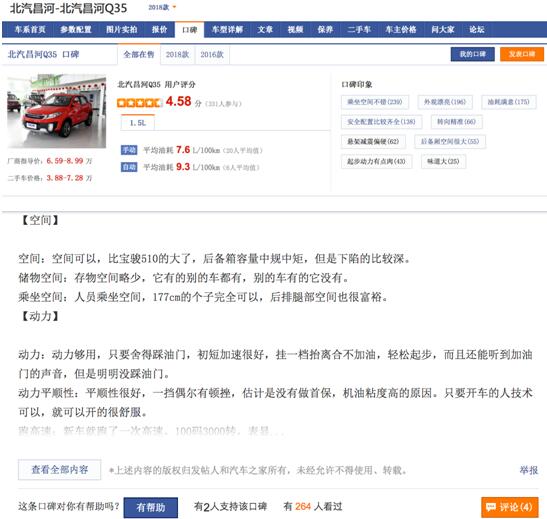Open comments via the 评论(4) icon button
The image size is (547, 519).
click(x=509, y=507)
